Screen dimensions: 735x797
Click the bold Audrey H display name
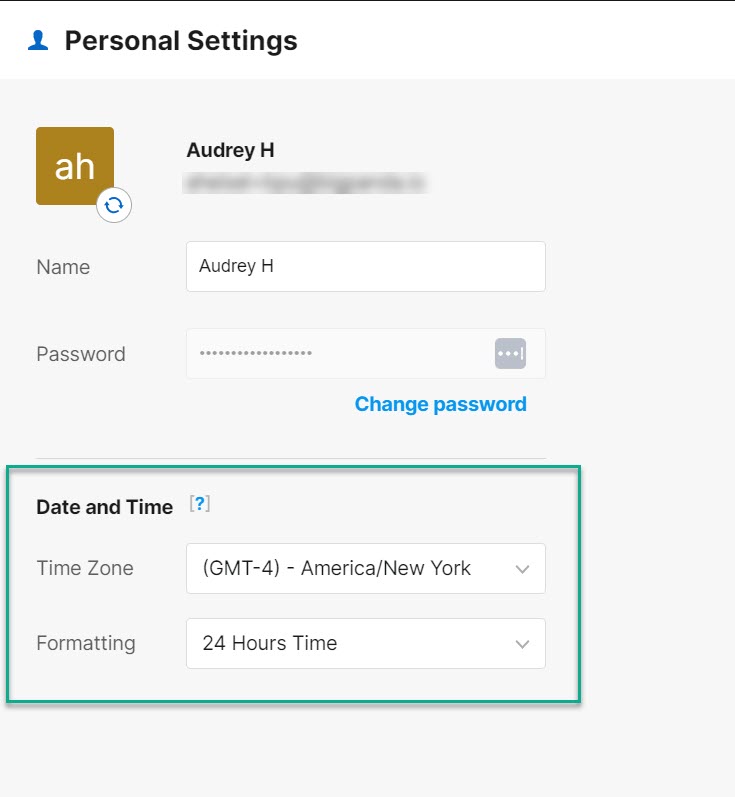230,151
